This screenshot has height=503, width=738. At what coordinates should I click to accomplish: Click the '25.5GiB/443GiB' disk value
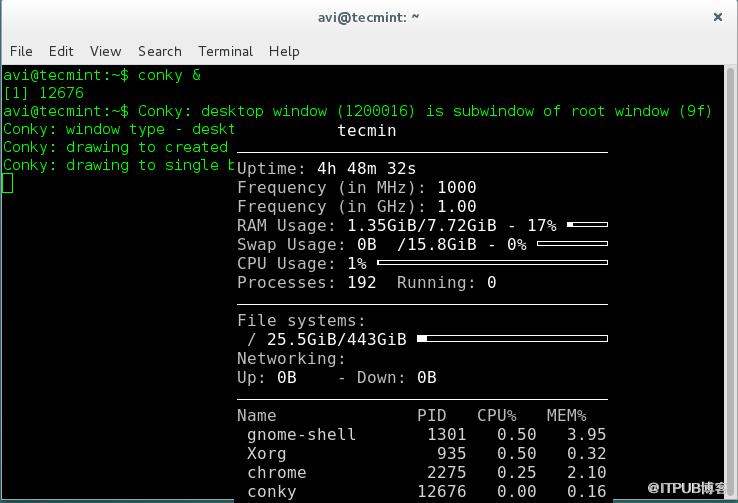click(x=337, y=339)
